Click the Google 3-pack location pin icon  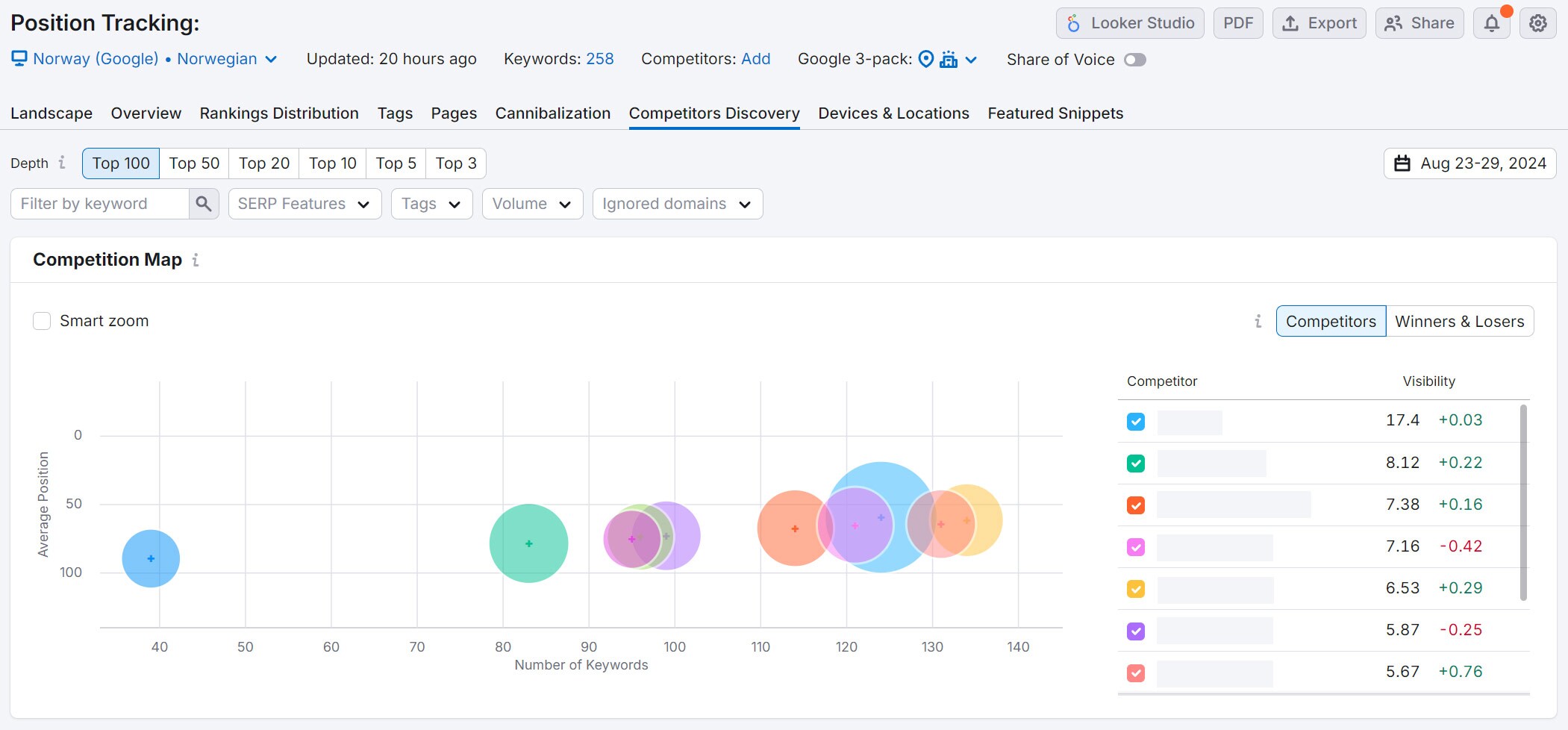click(925, 59)
